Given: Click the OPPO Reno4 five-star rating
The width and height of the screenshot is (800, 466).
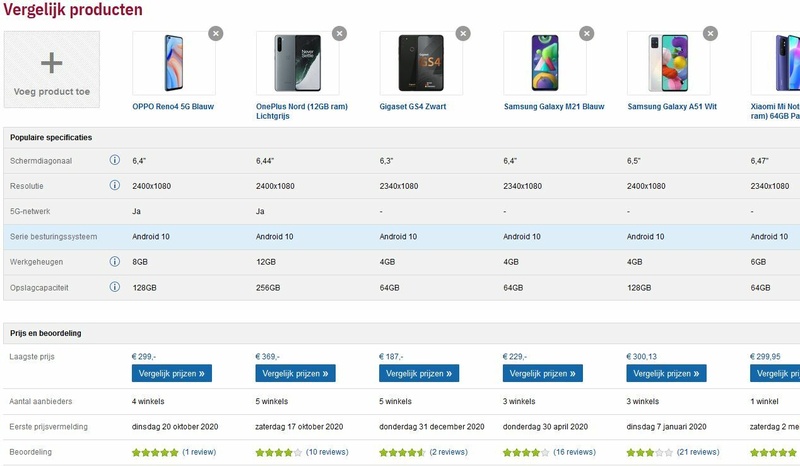Looking at the screenshot, I should pos(155,452).
